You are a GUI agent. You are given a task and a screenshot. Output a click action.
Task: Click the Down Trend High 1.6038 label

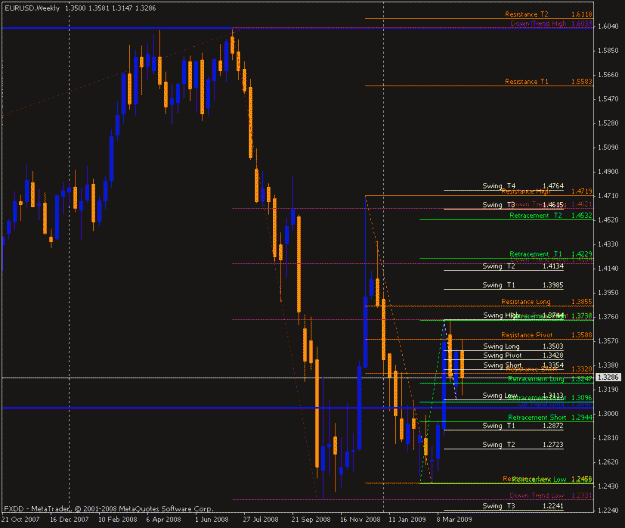(x=552, y=24)
